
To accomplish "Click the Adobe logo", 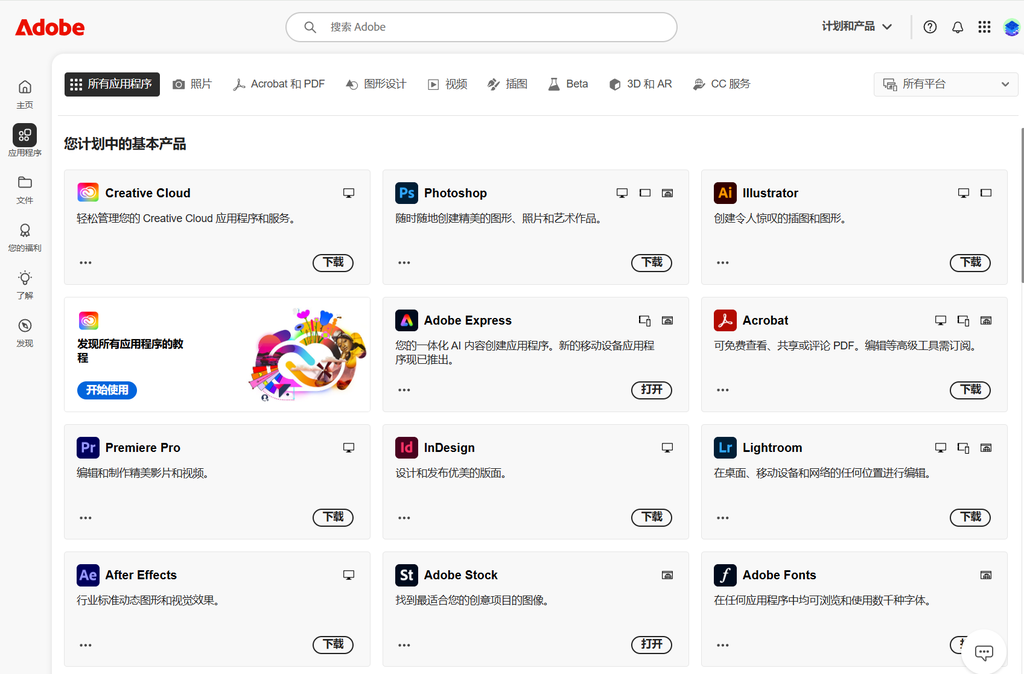I will (x=50, y=27).
